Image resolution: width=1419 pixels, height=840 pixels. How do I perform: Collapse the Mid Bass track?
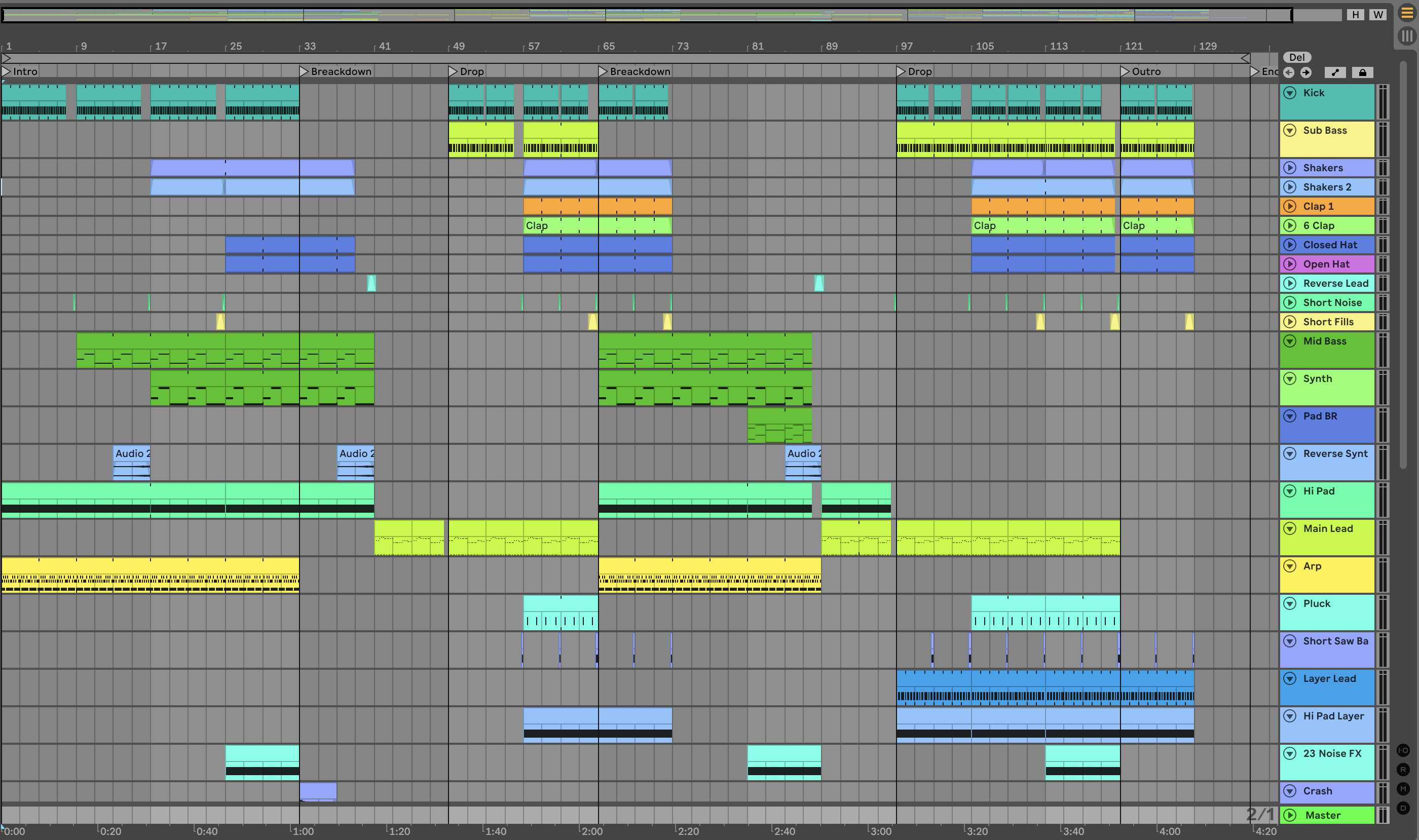pos(1290,341)
